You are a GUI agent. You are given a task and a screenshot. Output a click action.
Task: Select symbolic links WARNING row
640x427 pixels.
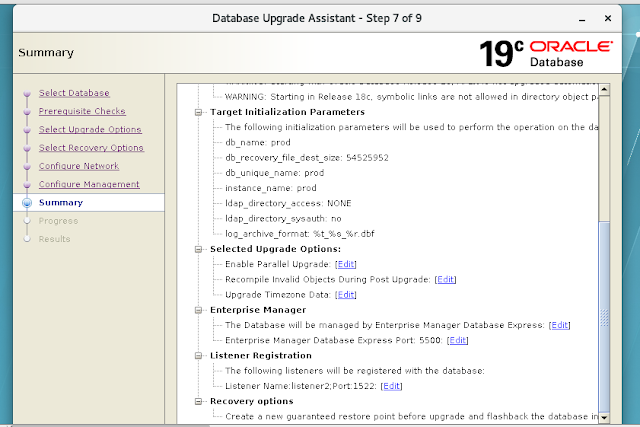(x=411, y=97)
